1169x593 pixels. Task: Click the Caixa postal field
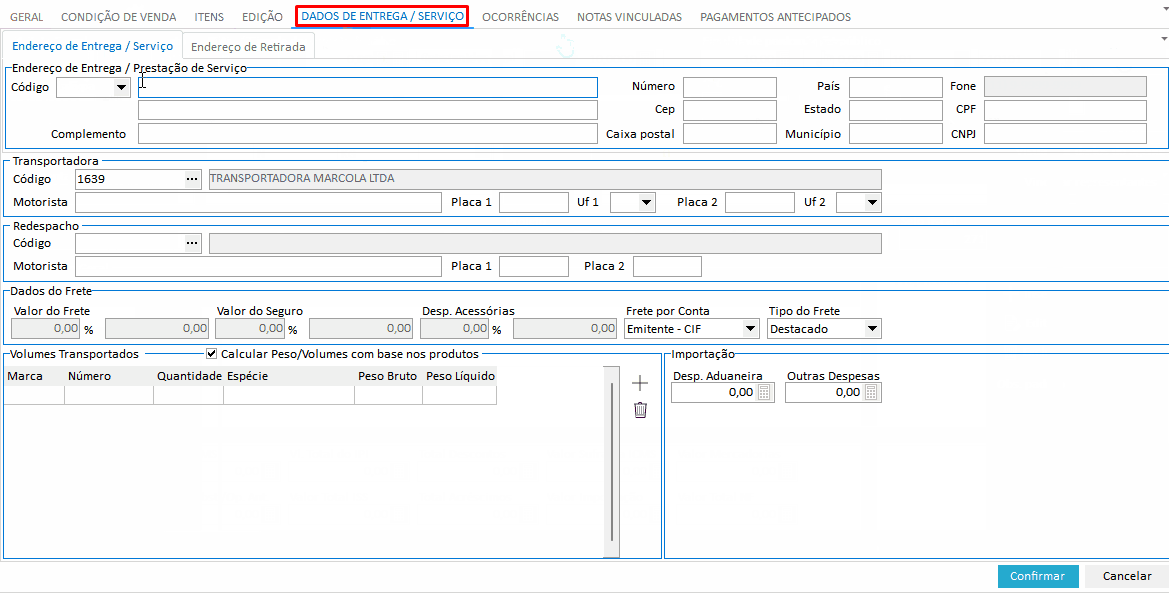point(730,134)
